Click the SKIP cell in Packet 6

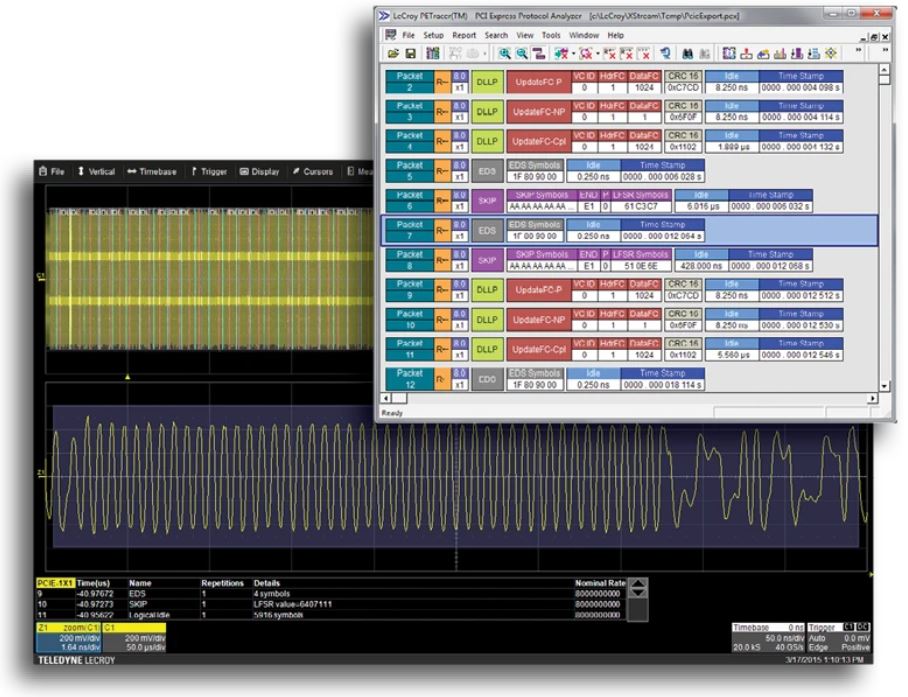[487, 201]
